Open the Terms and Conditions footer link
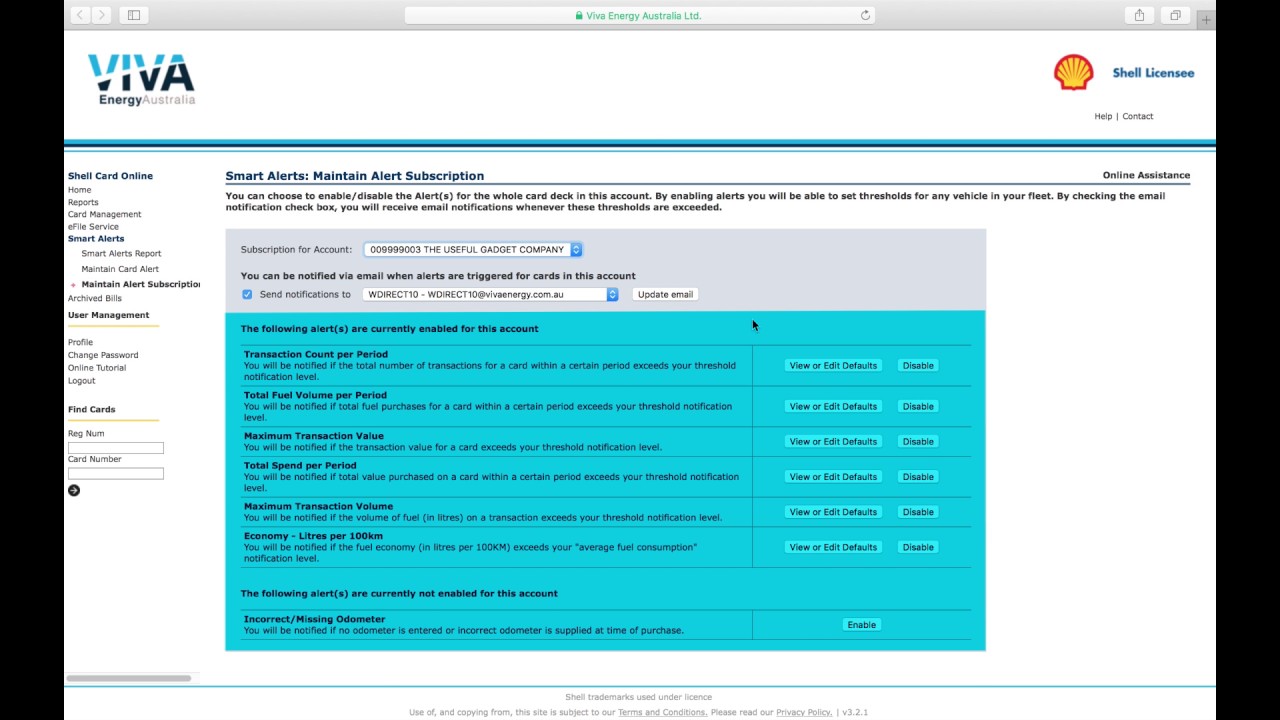 pos(662,712)
